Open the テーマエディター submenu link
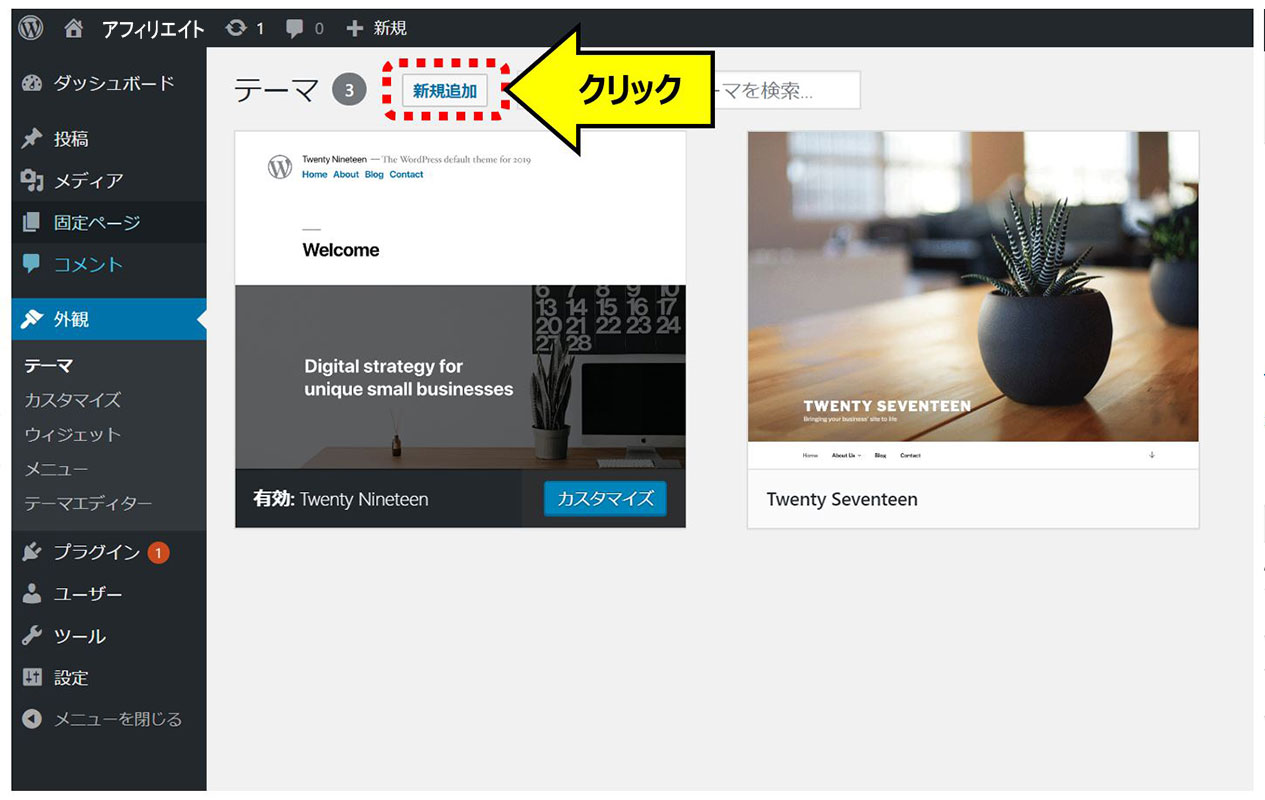1265x800 pixels. coord(88,504)
